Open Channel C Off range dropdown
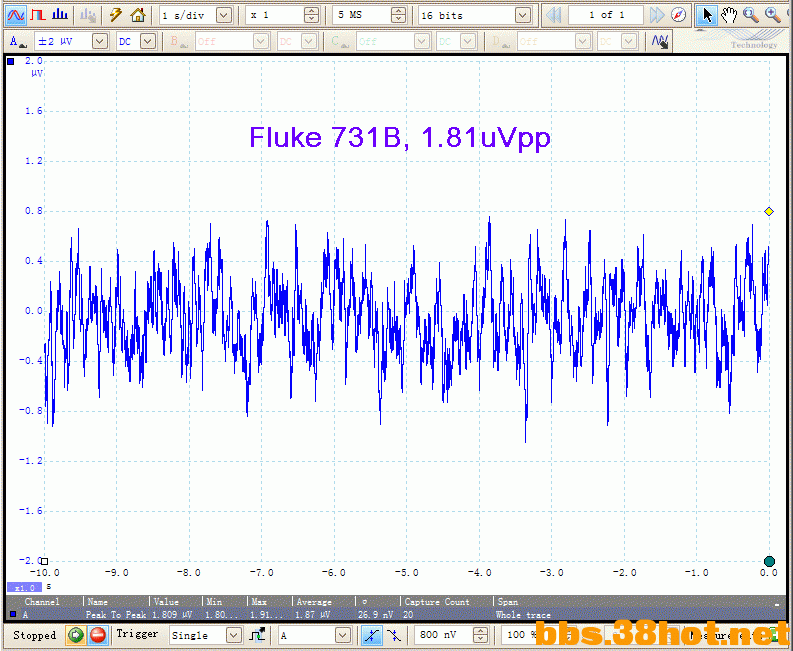793x651 pixels. pyautogui.click(x=422, y=41)
